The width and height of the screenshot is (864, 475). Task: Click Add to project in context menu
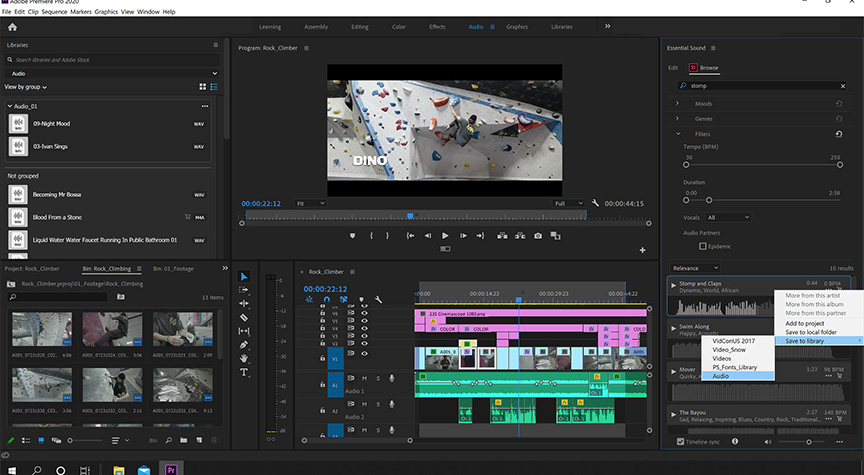tap(805, 323)
